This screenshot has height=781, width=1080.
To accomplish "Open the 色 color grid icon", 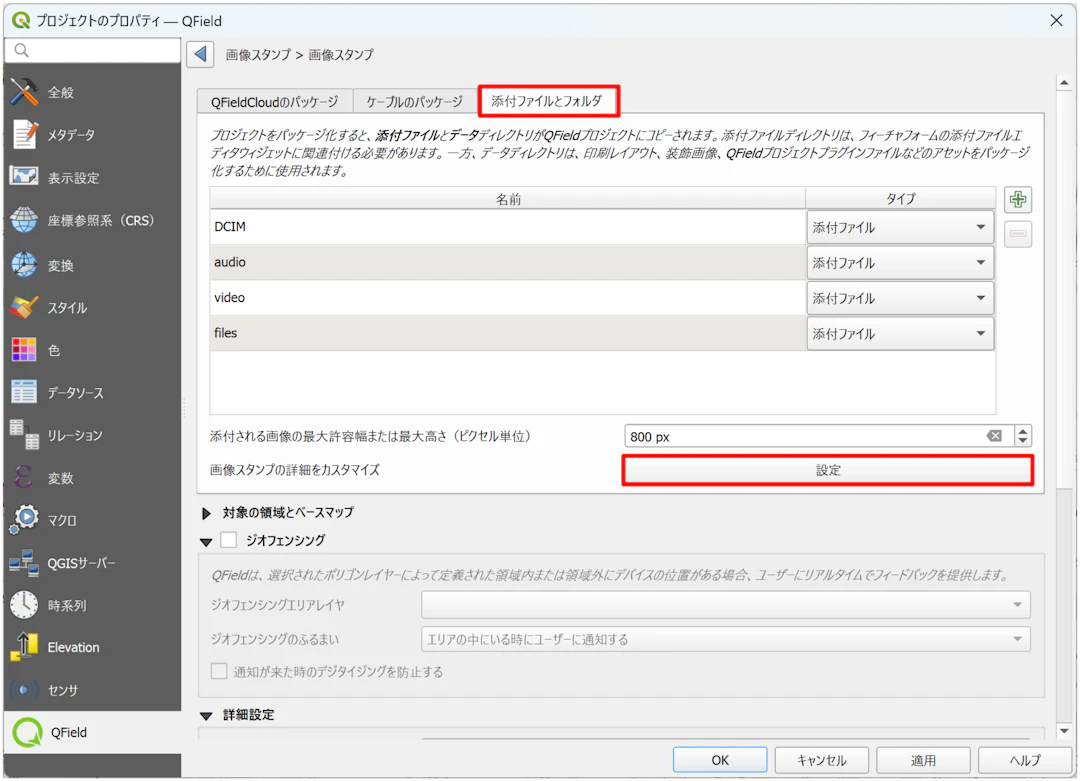I will [24, 350].
